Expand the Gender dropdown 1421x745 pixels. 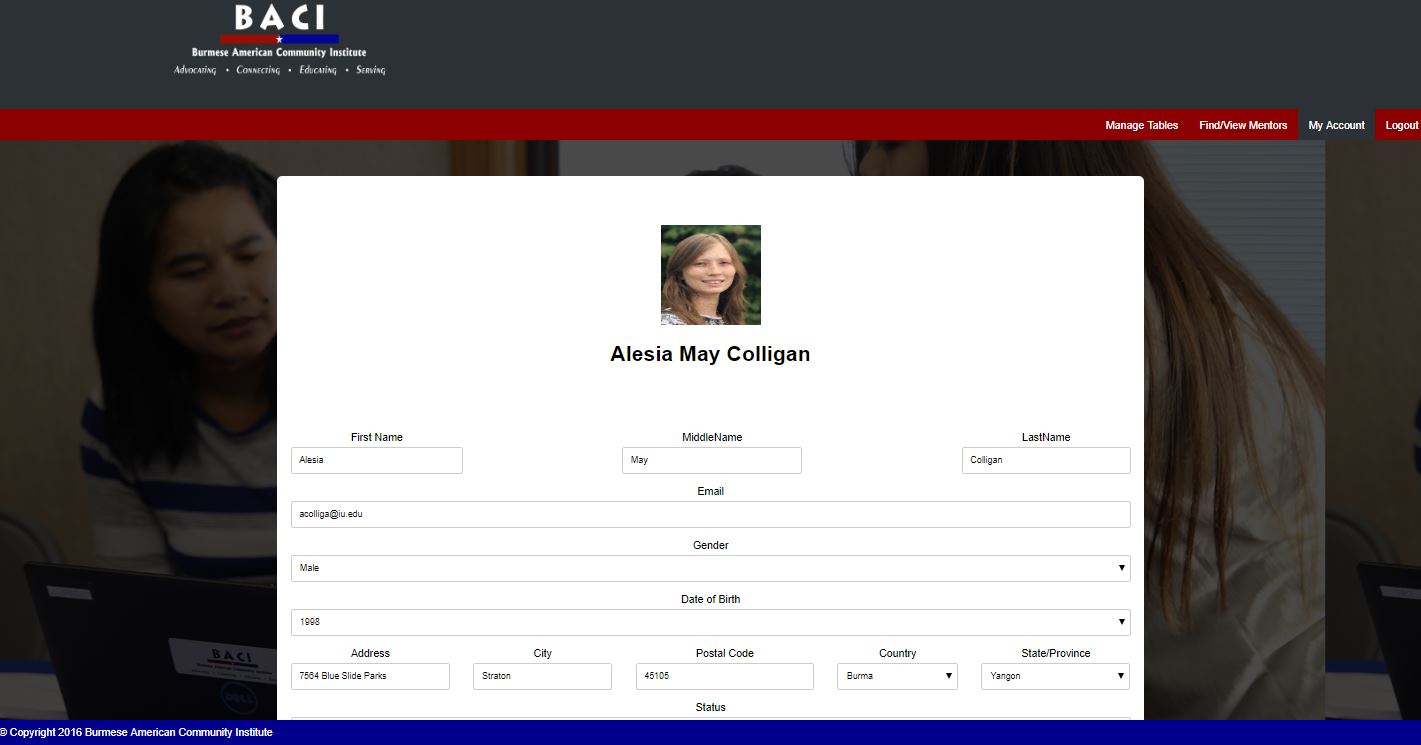pos(710,568)
